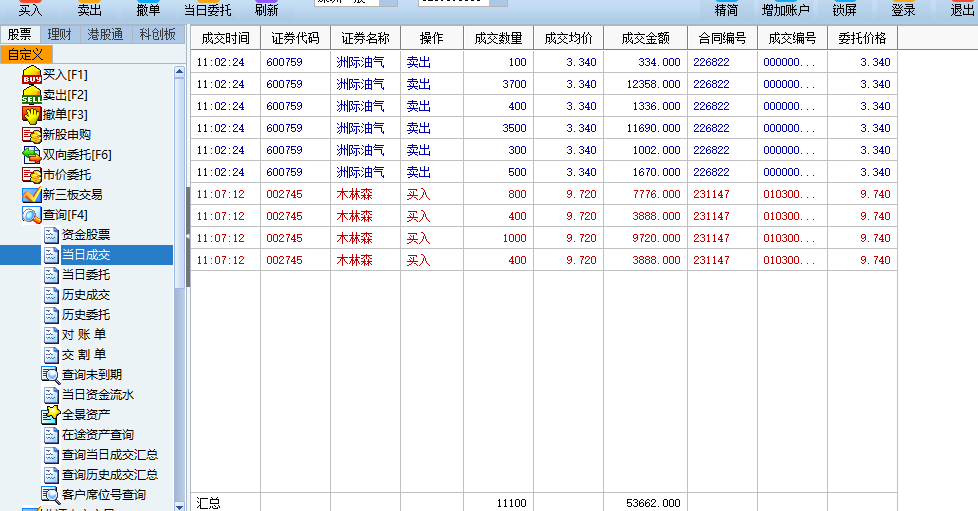This screenshot has height=511, width=978.
Task: Click the 退出 exit button
Action: pyautogui.click(x=962, y=9)
